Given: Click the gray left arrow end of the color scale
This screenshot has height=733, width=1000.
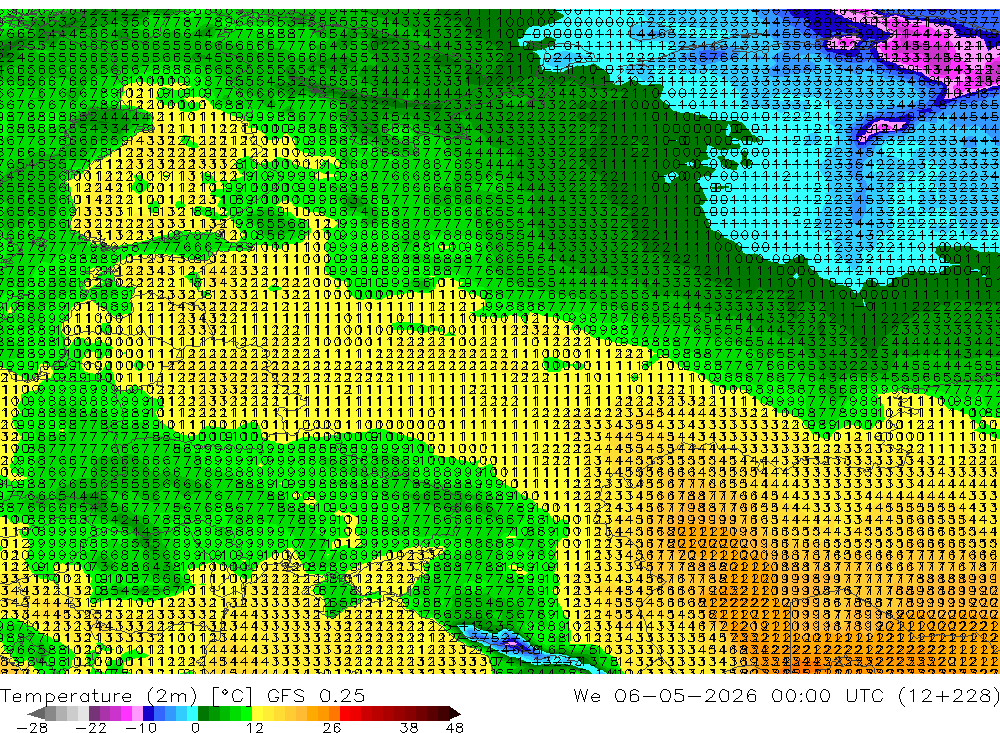Looking at the screenshot, I should pos(37,714).
